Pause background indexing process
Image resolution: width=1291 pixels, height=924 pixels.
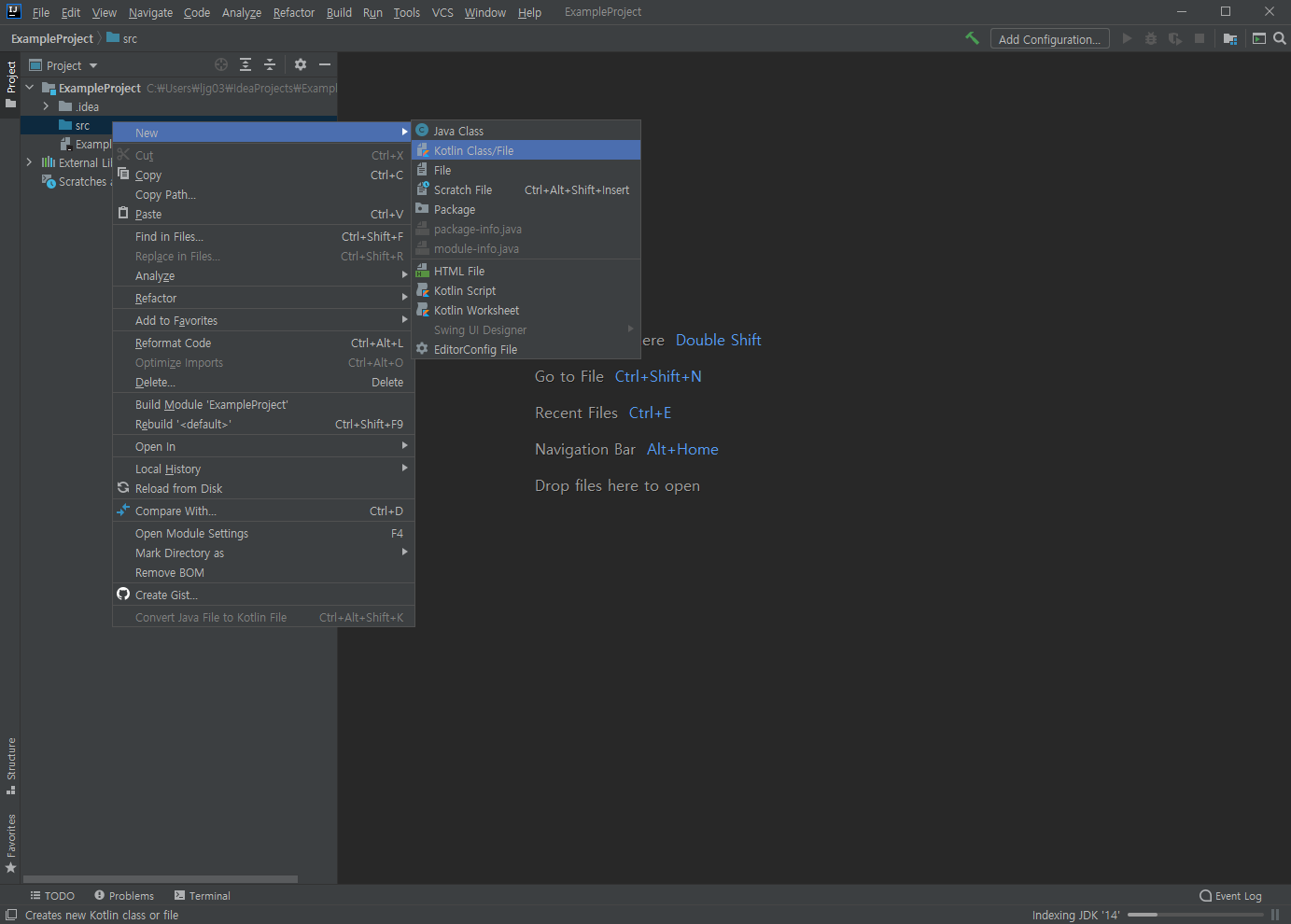1275,915
